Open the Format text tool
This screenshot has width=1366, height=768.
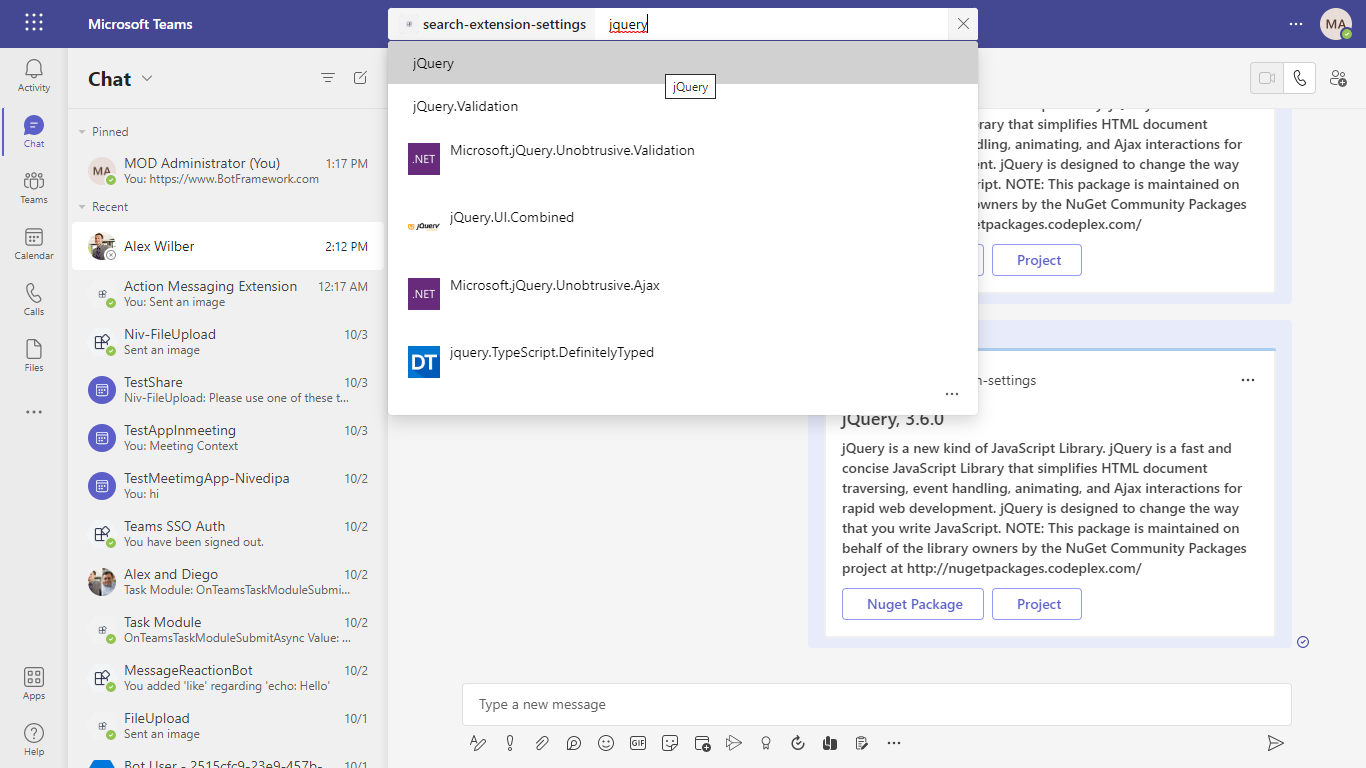[x=477, y=743]
